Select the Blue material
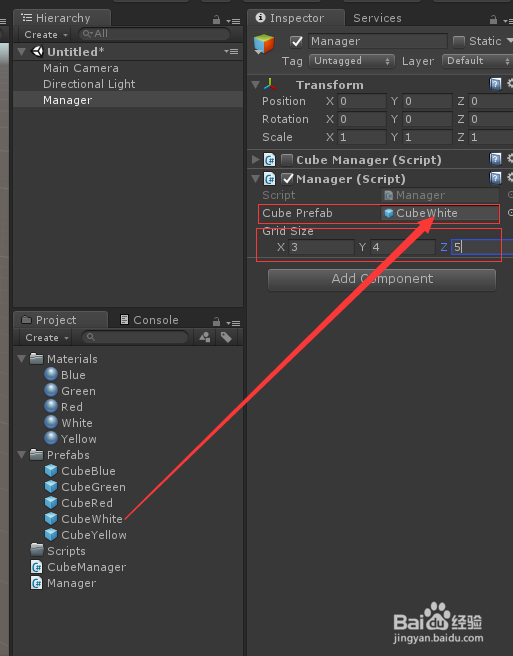 click(73, 375)
